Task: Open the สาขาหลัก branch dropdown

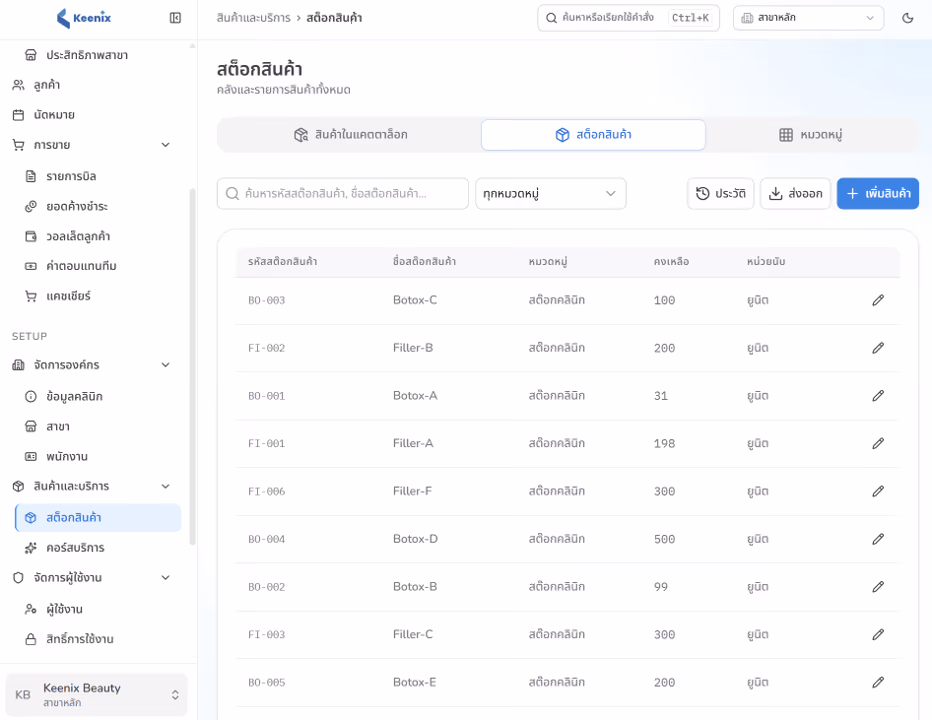Action: tap(808, 18)
